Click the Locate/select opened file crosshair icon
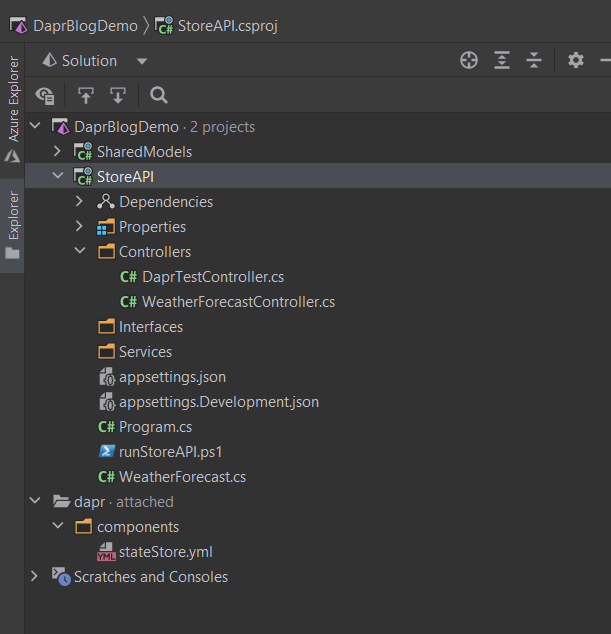This screenshot has width=611, height=634. 469,61
